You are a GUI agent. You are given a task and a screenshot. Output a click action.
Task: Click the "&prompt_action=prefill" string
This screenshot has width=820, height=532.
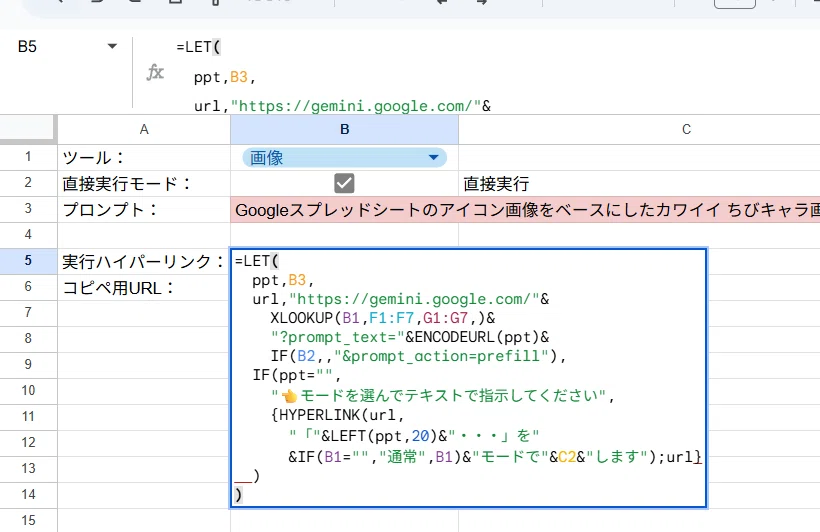(x=442, y=357)
